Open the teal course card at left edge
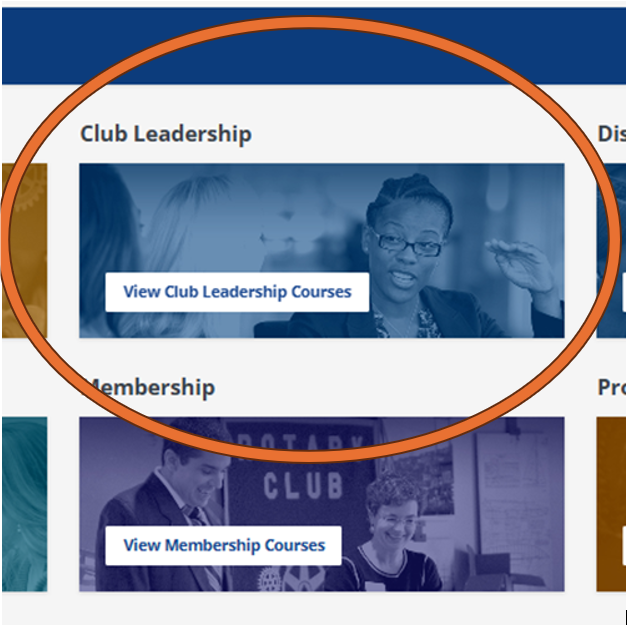Viewport: 628px width, 629px height. click(x=23, y=504)
